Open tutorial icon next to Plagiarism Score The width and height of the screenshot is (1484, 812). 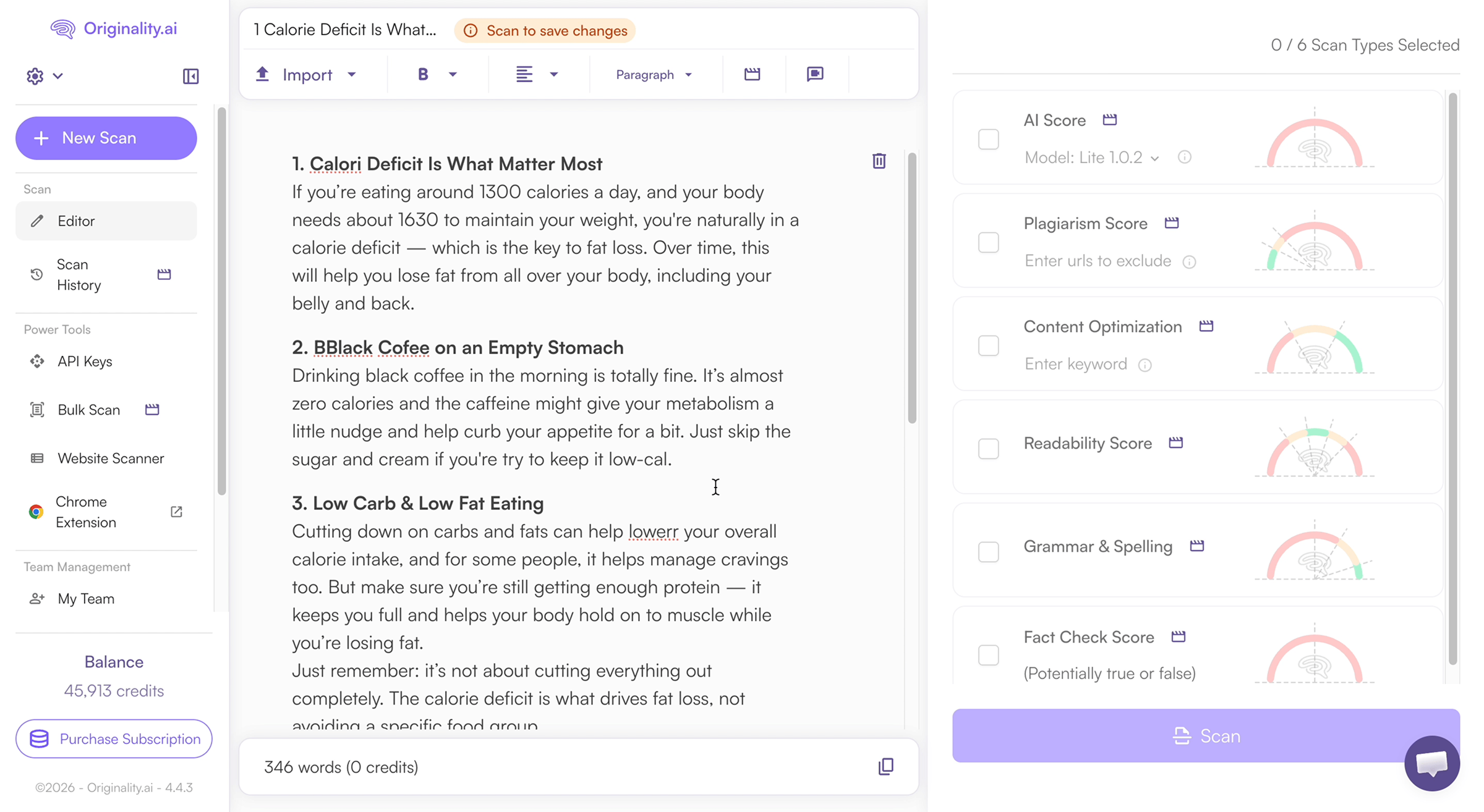[1171, 223]
